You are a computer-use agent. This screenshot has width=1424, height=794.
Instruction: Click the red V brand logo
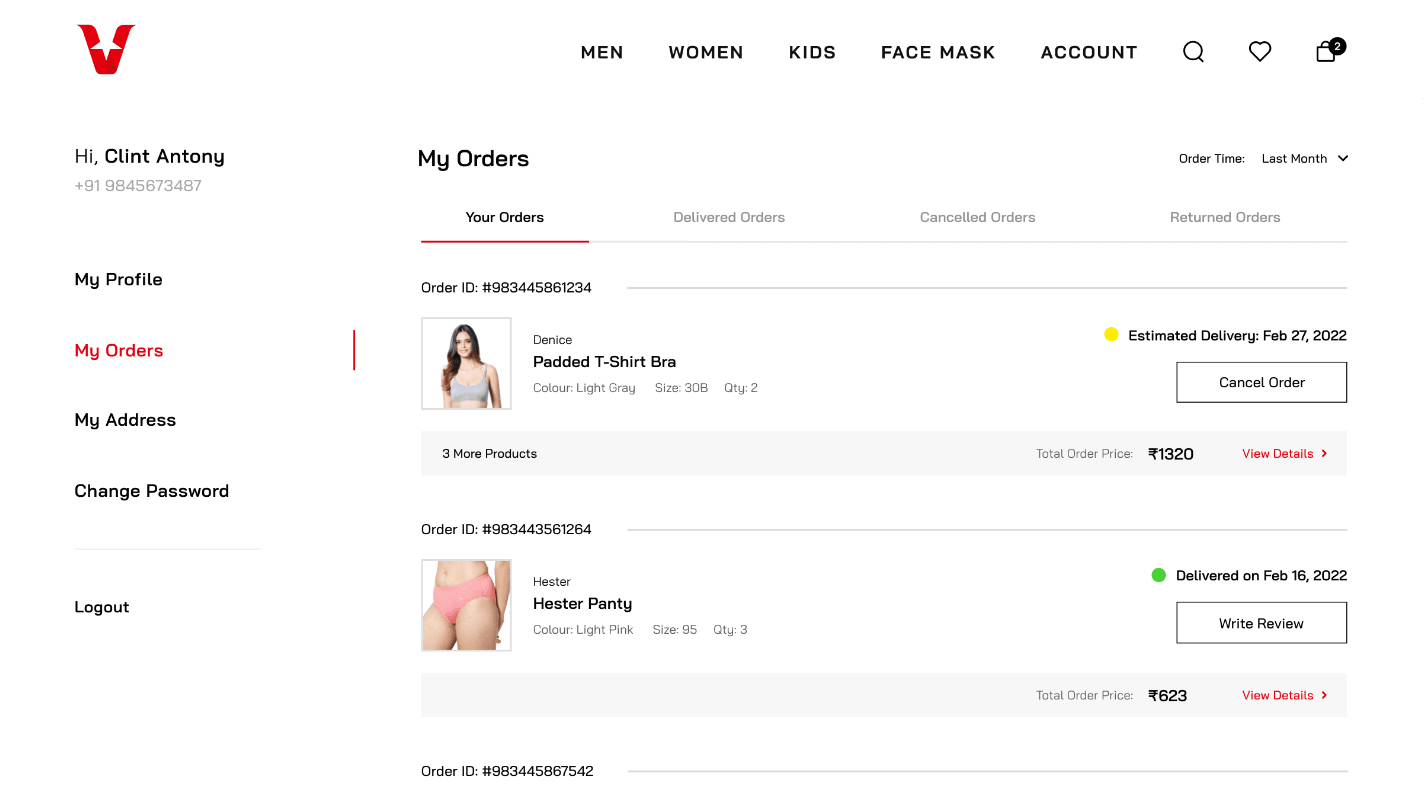[106, 50]
